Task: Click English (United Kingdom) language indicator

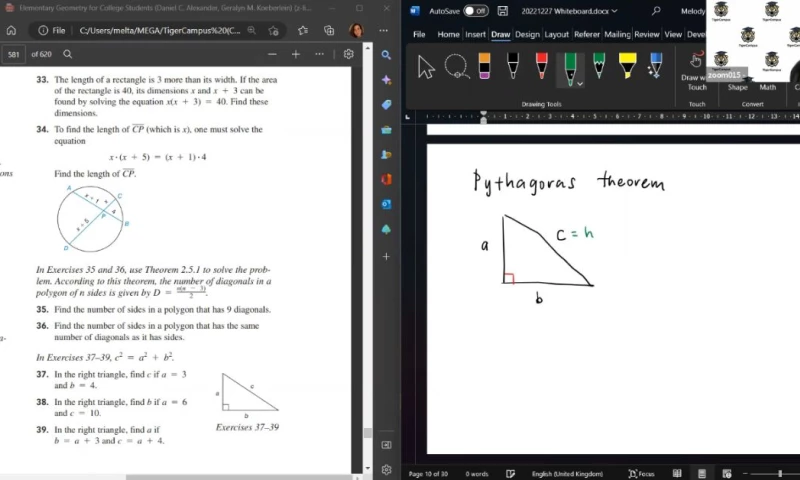Action: [x=567, y=474]
